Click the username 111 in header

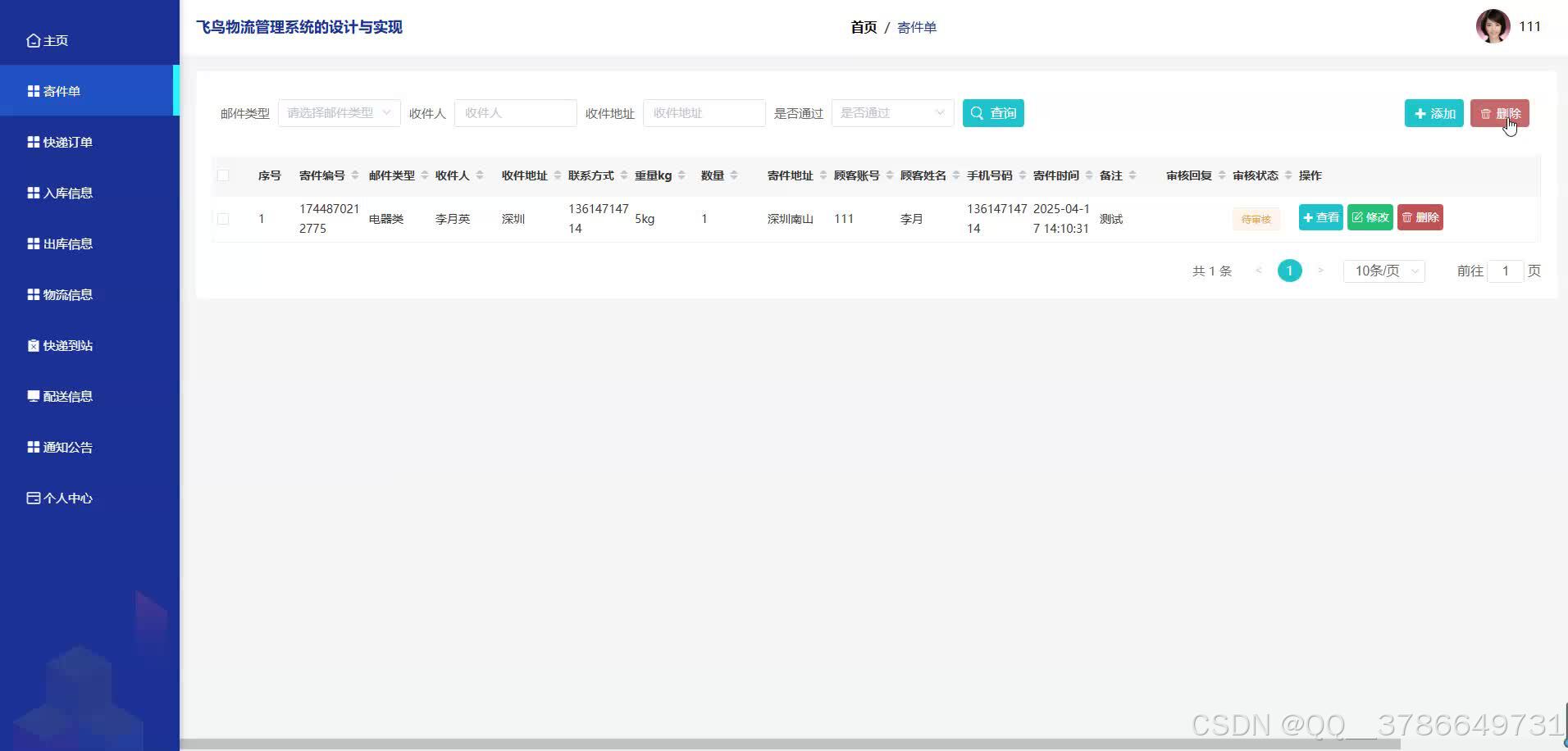point(1529,26)
